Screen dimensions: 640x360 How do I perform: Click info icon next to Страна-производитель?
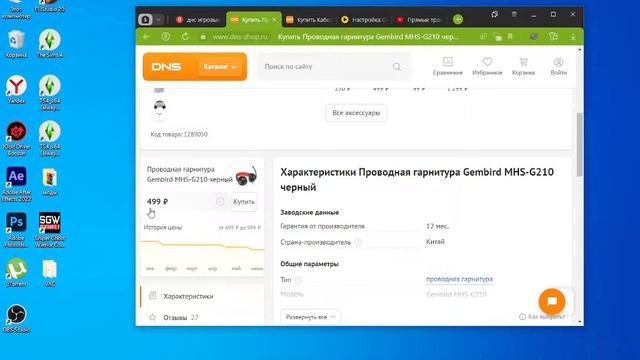[358, 242]
